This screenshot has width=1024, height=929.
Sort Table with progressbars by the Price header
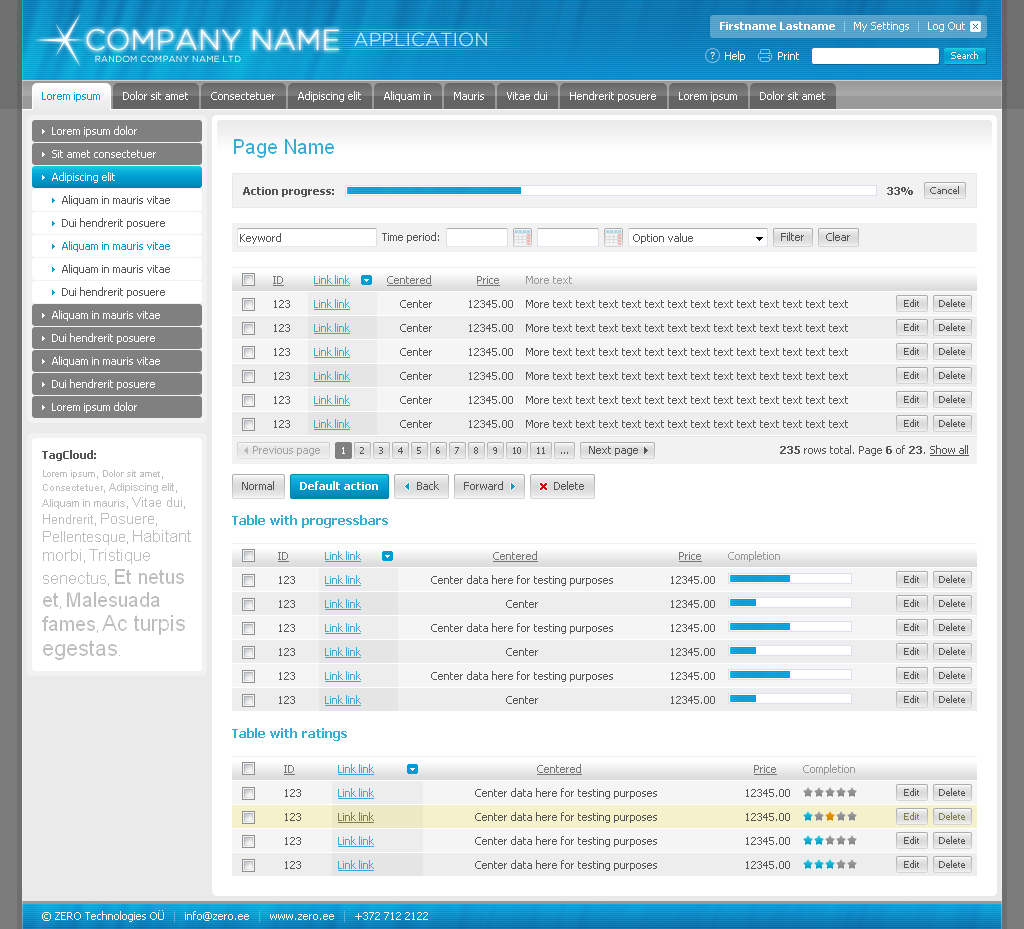690,556
